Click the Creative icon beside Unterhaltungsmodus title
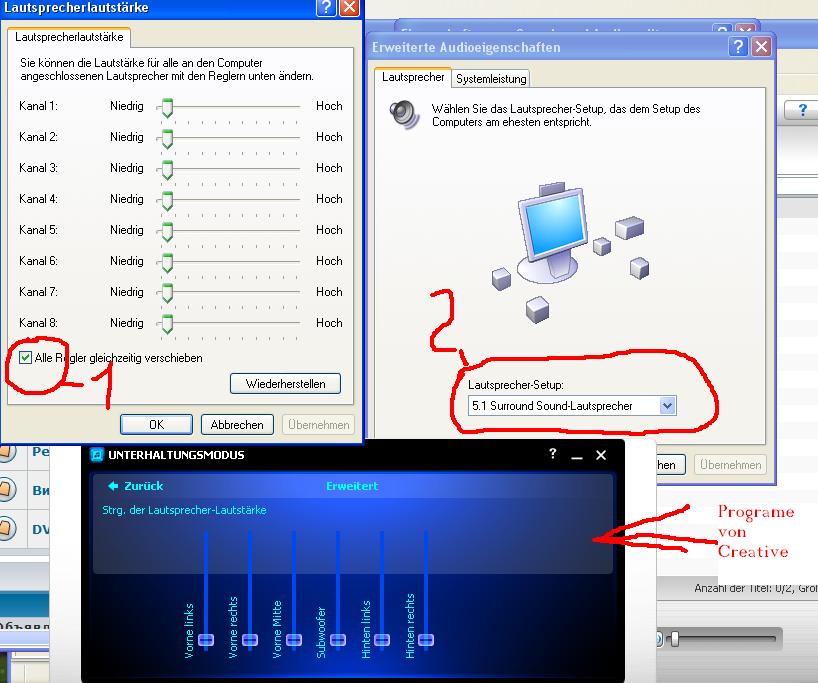This screenshot has height=683, width=818. click(x=98, y=455)
